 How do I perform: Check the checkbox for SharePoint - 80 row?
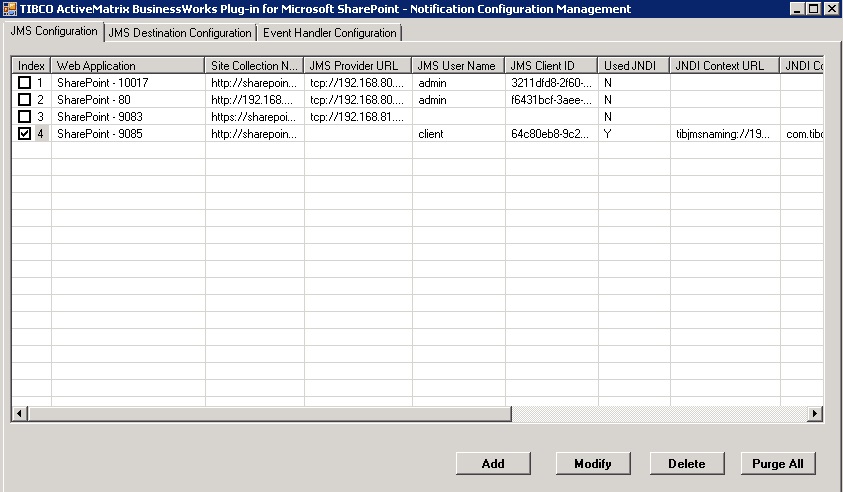pyautogui.click(x=24, y=99)
